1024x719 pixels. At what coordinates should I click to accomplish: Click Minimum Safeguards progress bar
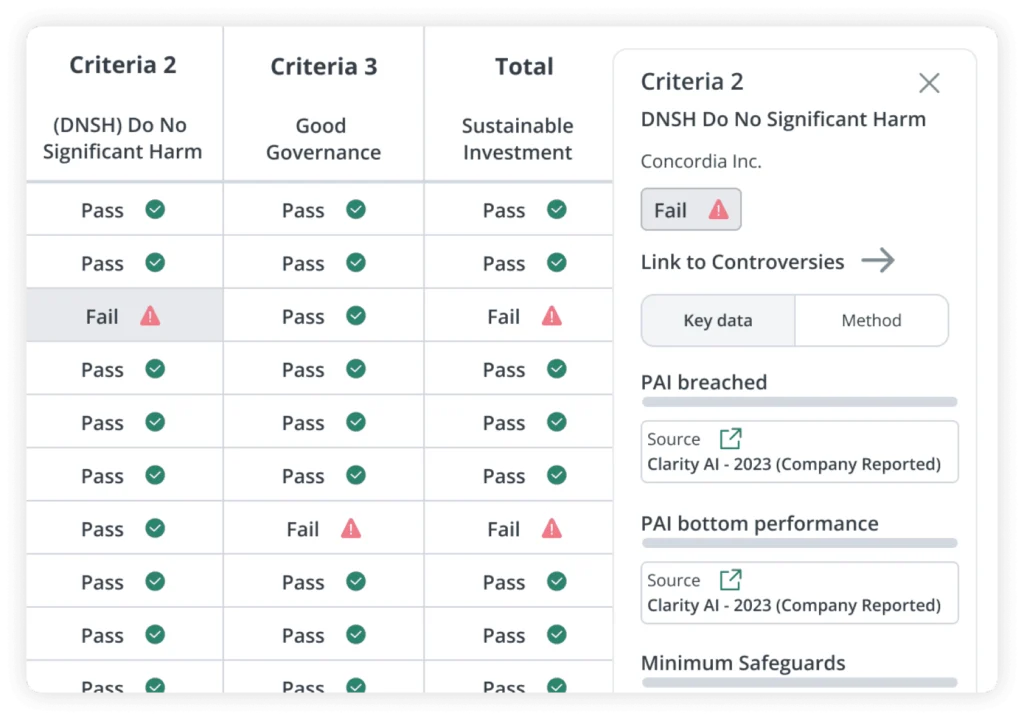(x=799, y=683)
